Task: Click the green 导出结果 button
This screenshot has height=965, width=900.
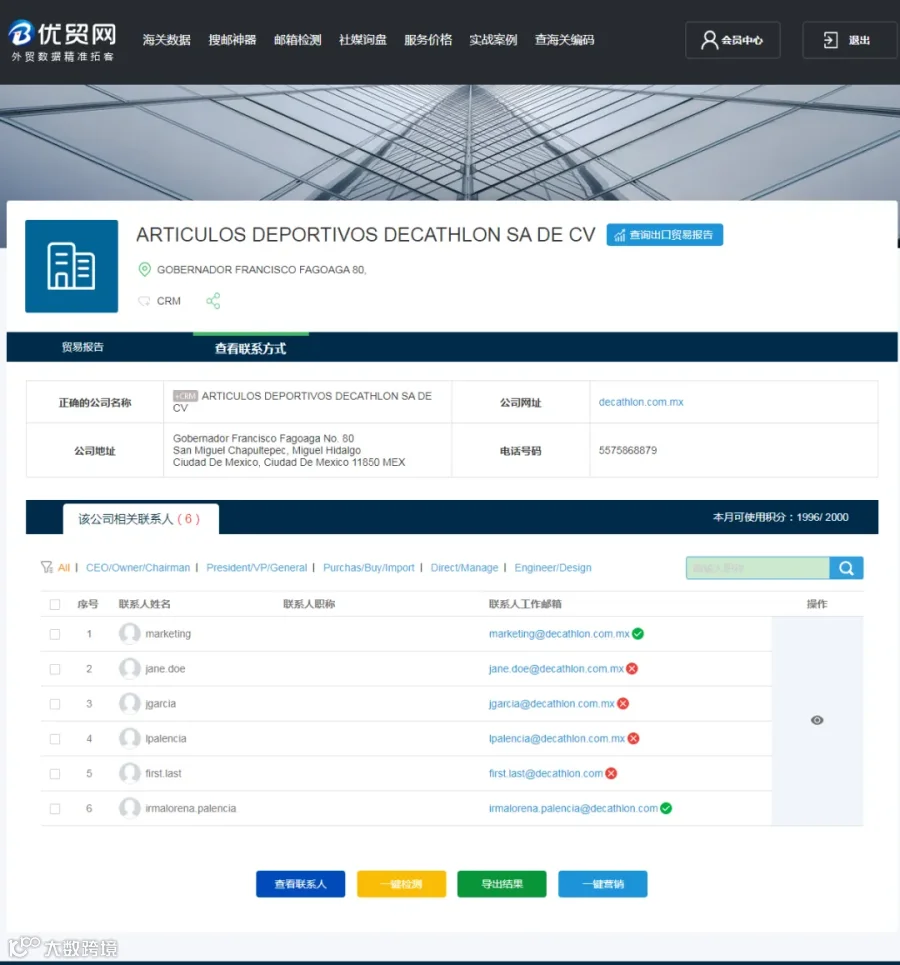Action: 502,884
